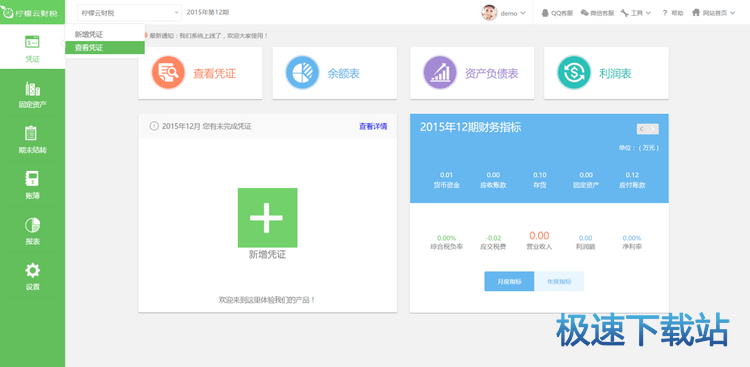Click the 应付账款 indicator label
This screenshot has width=750, height=367.
point(632,185)
